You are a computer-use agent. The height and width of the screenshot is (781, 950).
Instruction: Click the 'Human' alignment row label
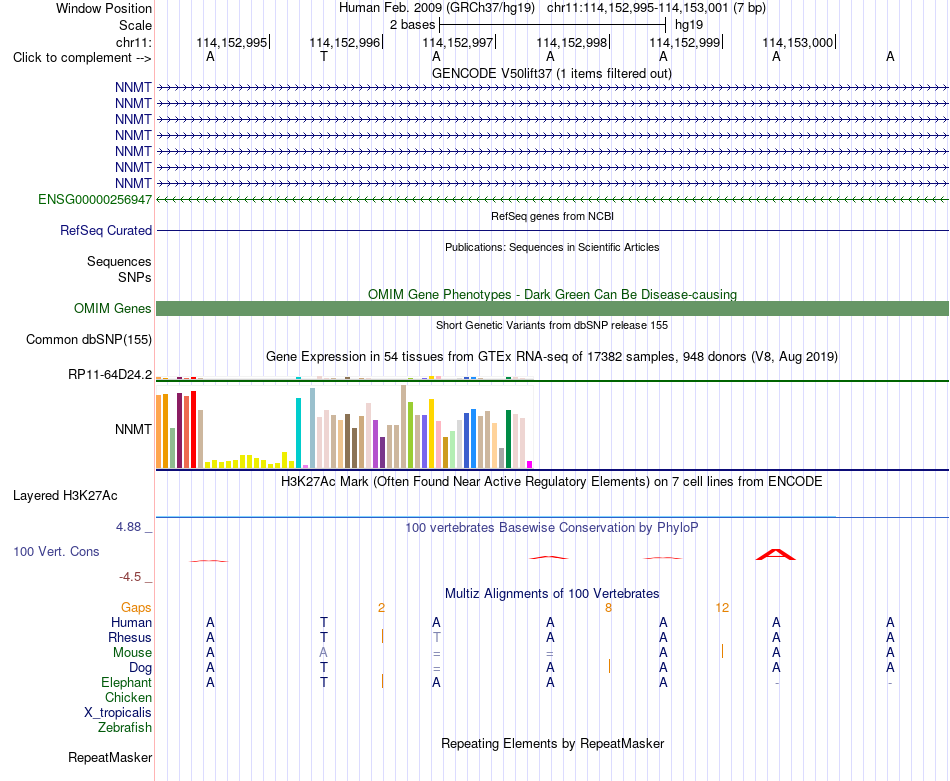tap(131, 622)
